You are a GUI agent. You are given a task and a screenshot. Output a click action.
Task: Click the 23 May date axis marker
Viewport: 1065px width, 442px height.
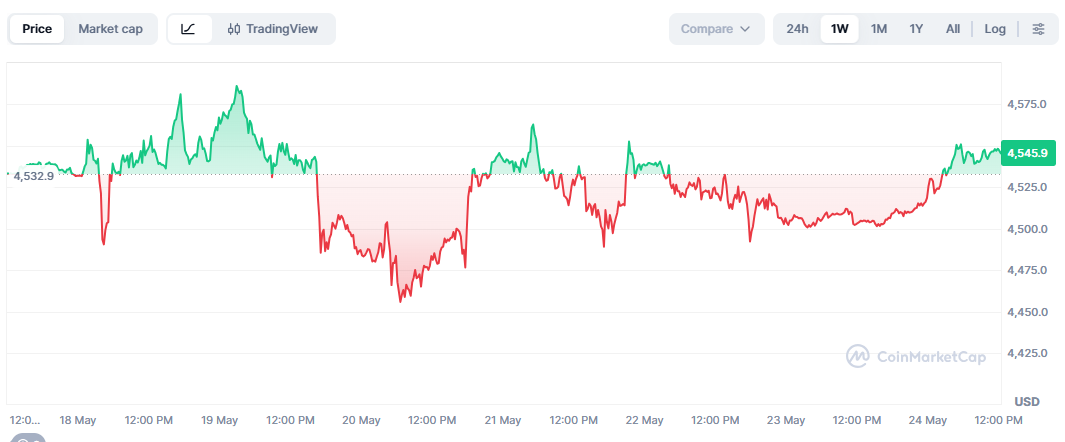(x=786, y=421)
